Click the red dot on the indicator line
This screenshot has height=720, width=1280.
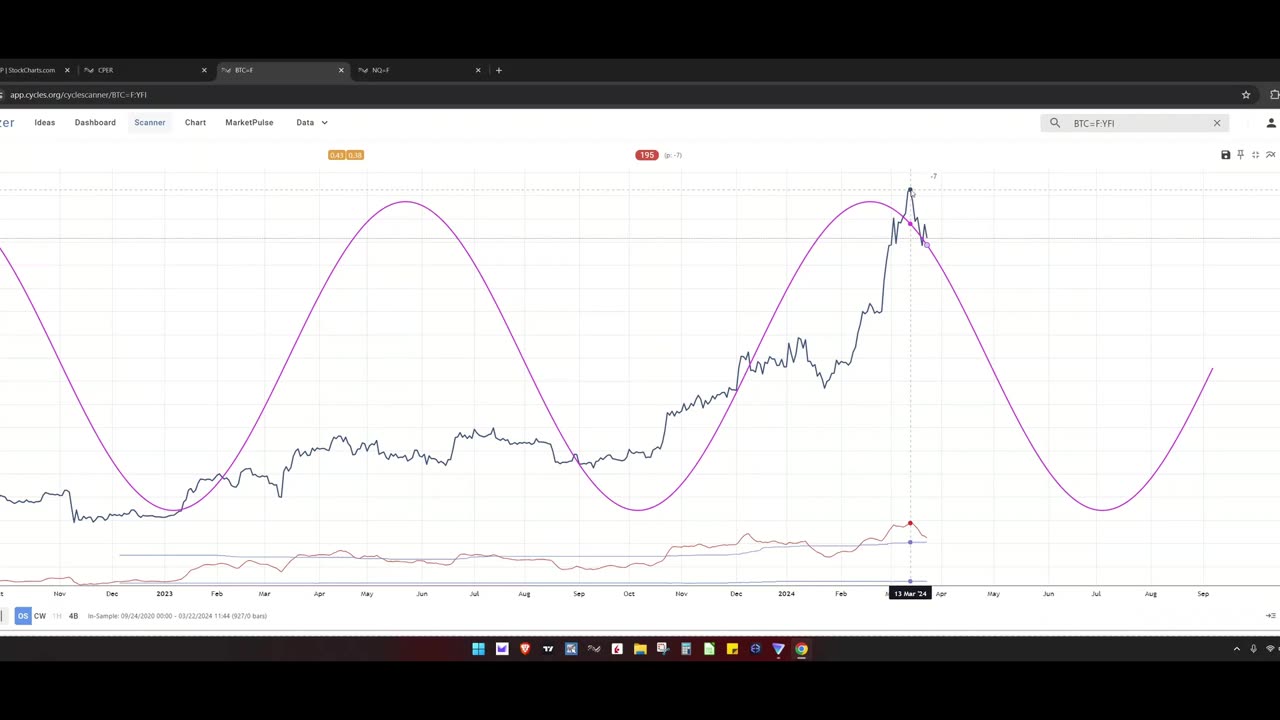910,523
